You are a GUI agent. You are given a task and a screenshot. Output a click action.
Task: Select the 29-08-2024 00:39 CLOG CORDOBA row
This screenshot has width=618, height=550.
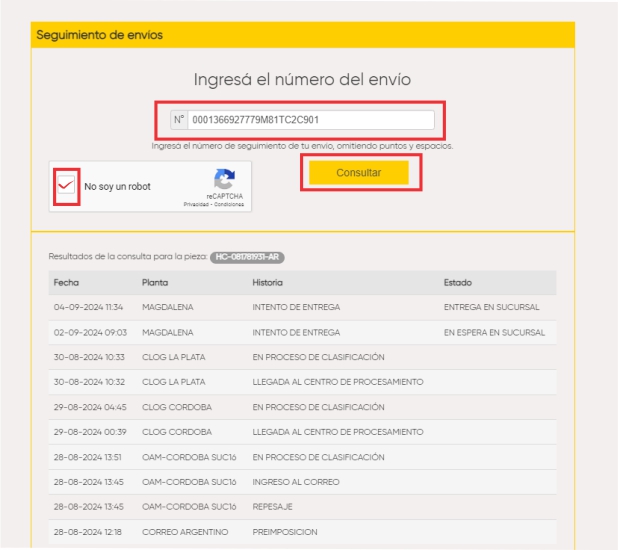[302, 432]
